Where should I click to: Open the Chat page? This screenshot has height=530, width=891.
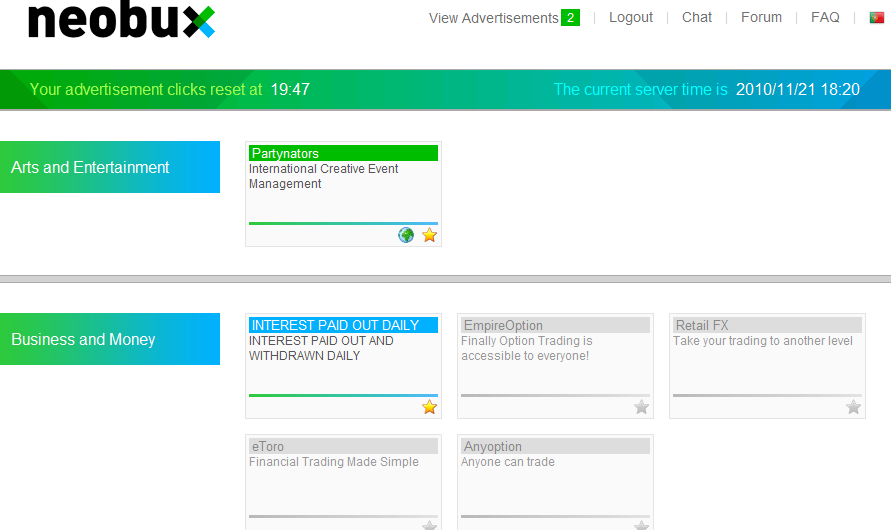pyautogui.click(x=697, y=18)
